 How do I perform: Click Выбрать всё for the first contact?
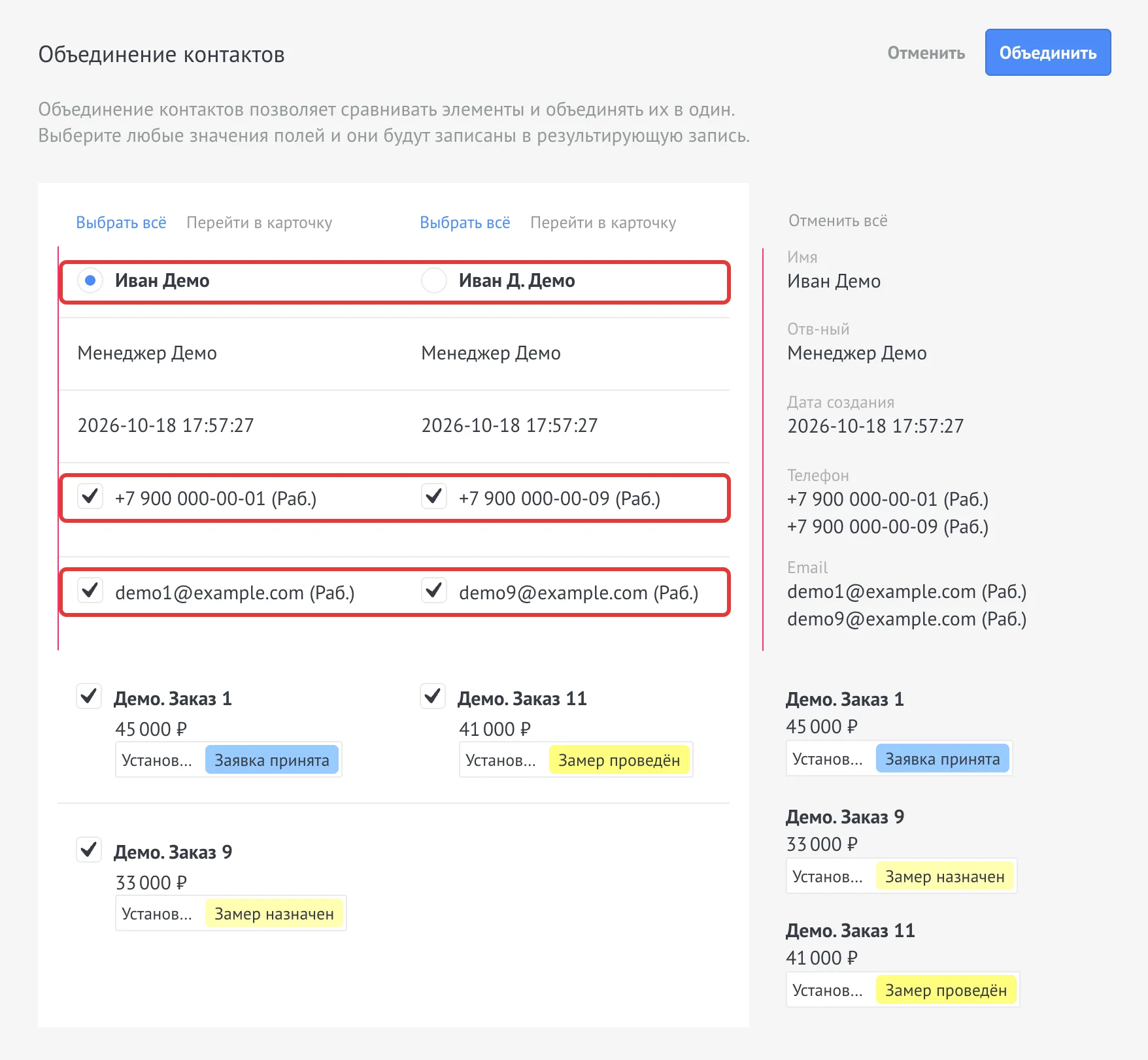coord(121,222)
